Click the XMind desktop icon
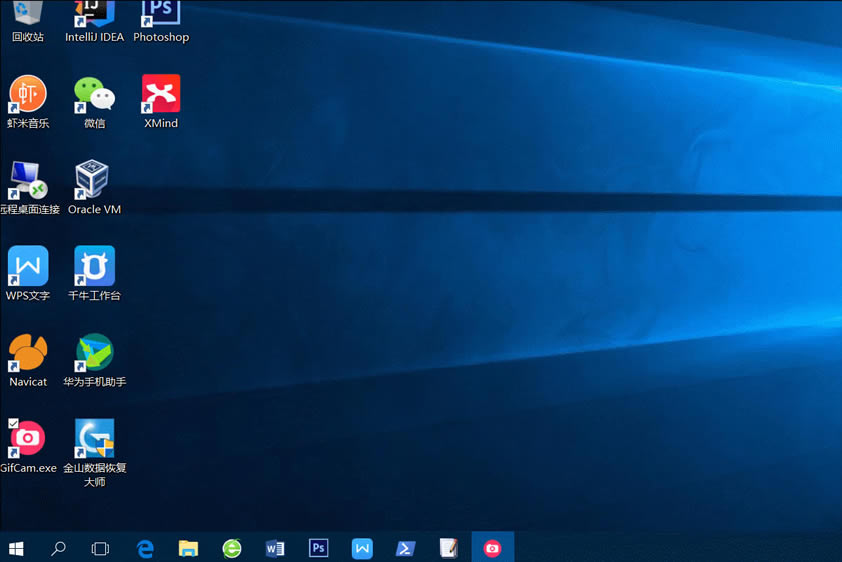The image size is (842, 562). pos(161,95)
